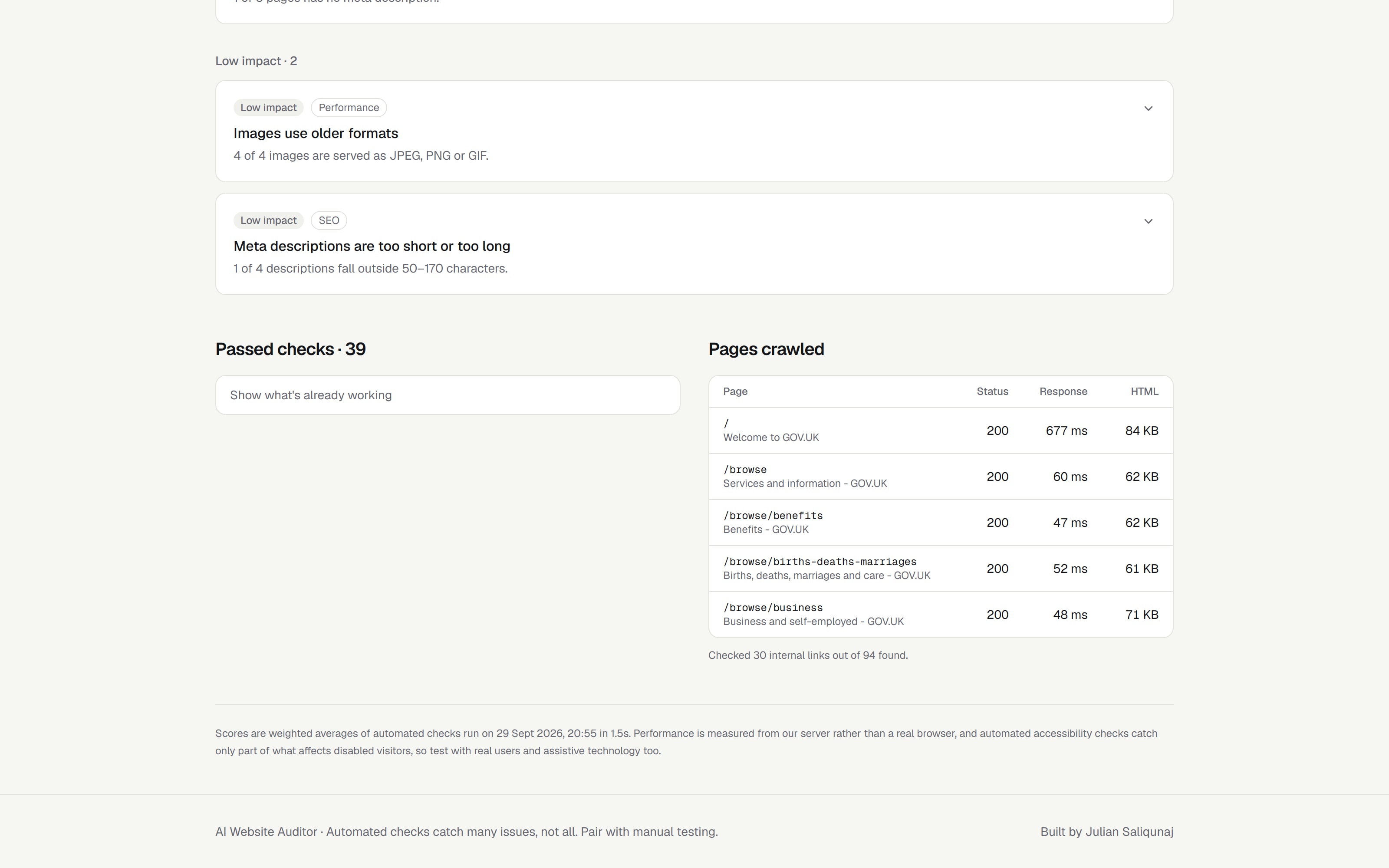The height and width of the screenshot is (868, 1389).
Task: Click 52 ms in births-deaths-marriages row
Action: (1070, 569)
